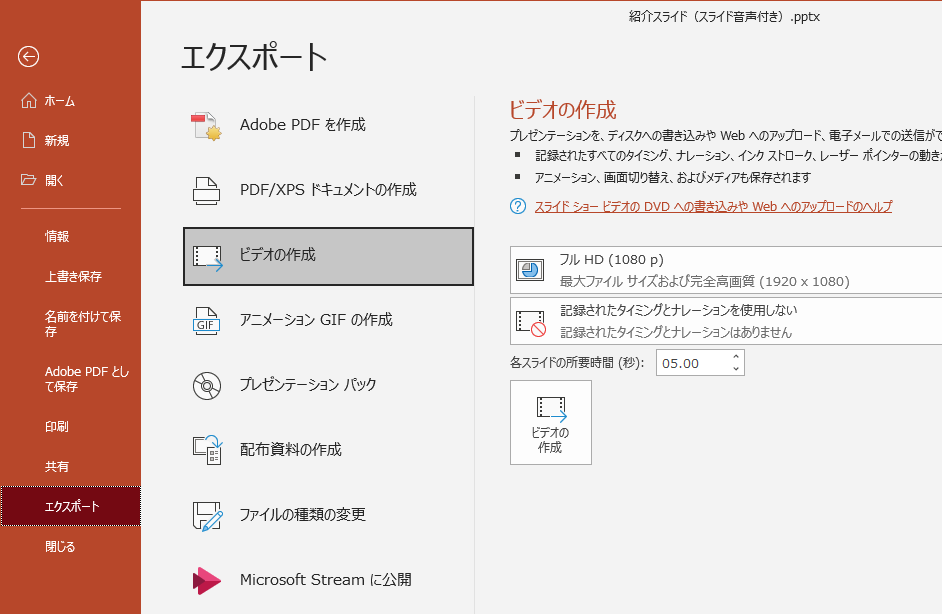Image resolution: width=942 pixels, height=614 pixels.
Task: Click the アニメーション GIF icon
Action: click(206, 320)
